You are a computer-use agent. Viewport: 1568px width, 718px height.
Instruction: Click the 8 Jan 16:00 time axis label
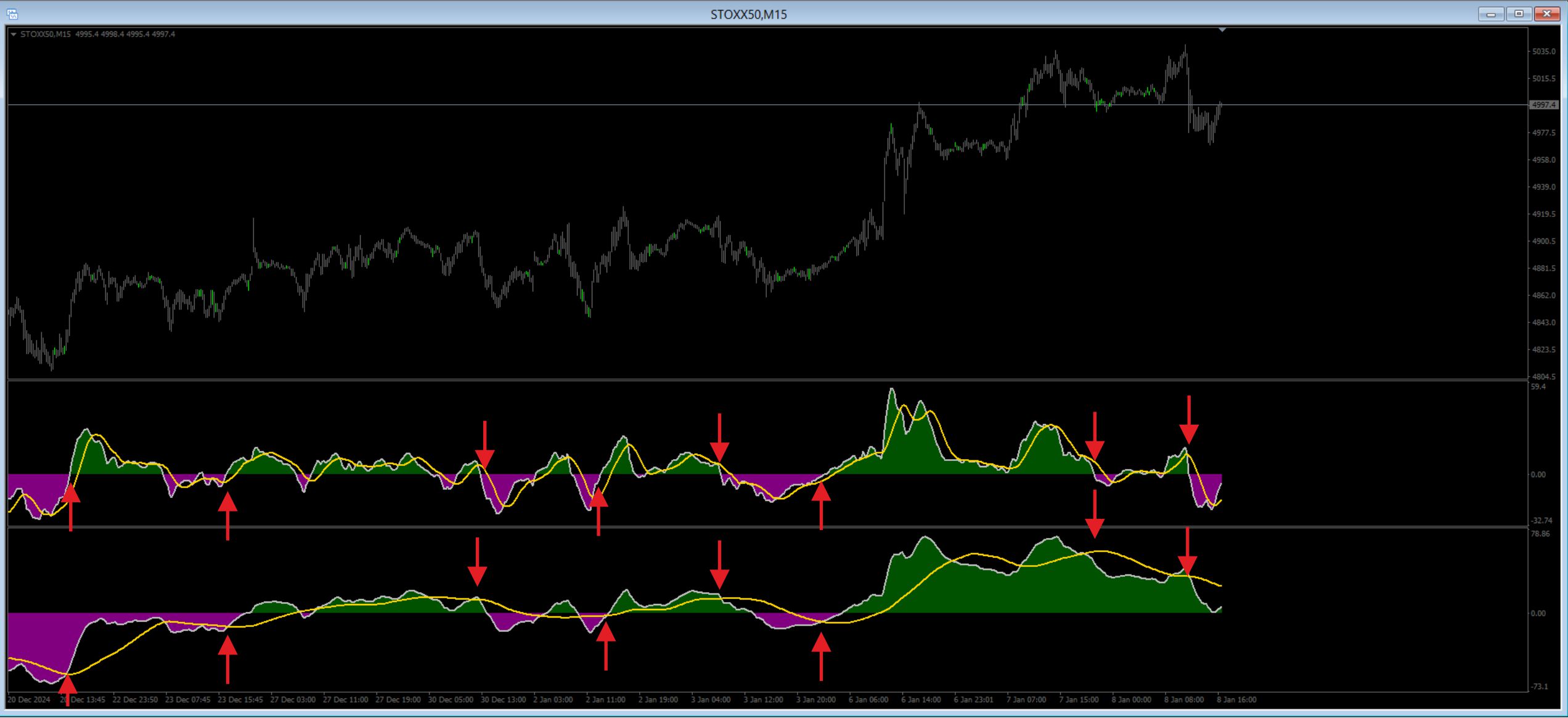coord(1236,700)
